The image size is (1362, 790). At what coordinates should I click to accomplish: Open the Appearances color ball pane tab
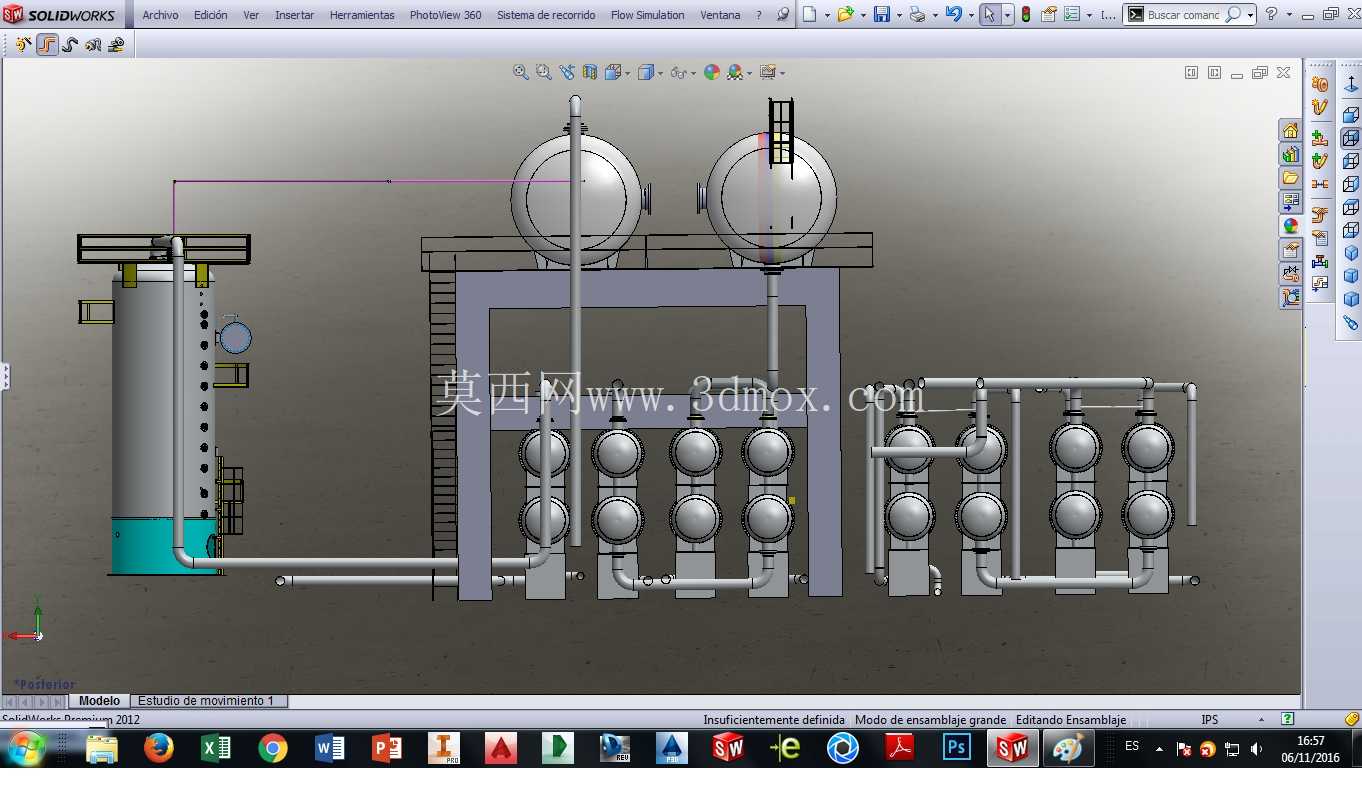pos(1291,226)
